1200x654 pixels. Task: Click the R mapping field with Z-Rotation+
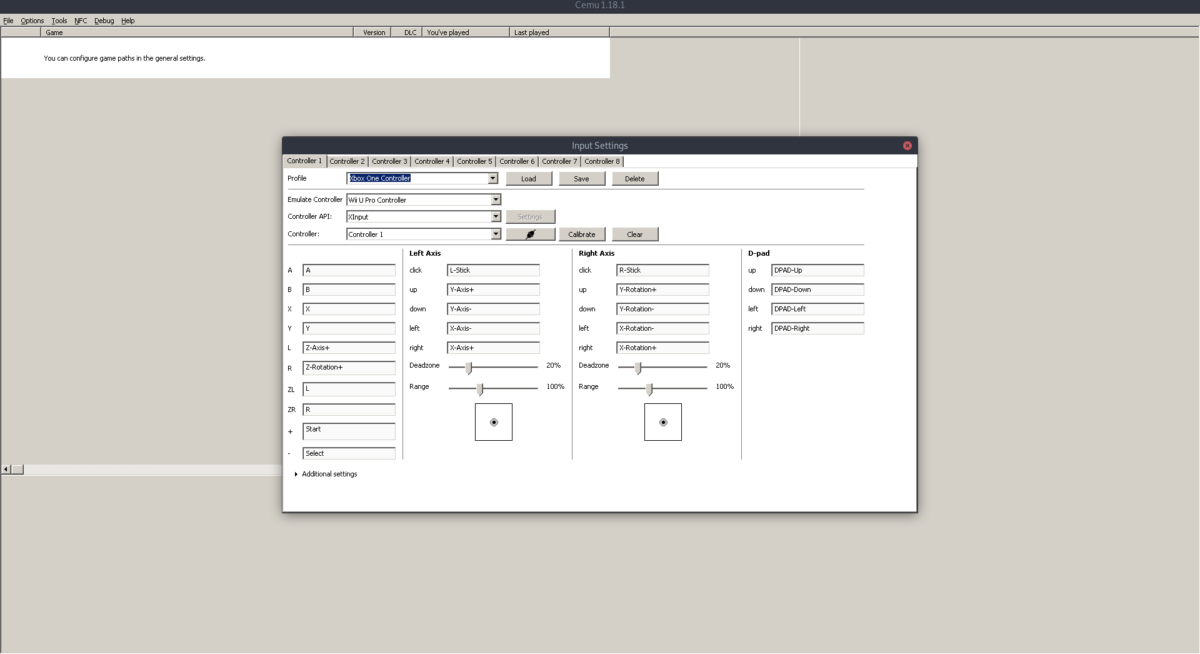click(349, 368)
